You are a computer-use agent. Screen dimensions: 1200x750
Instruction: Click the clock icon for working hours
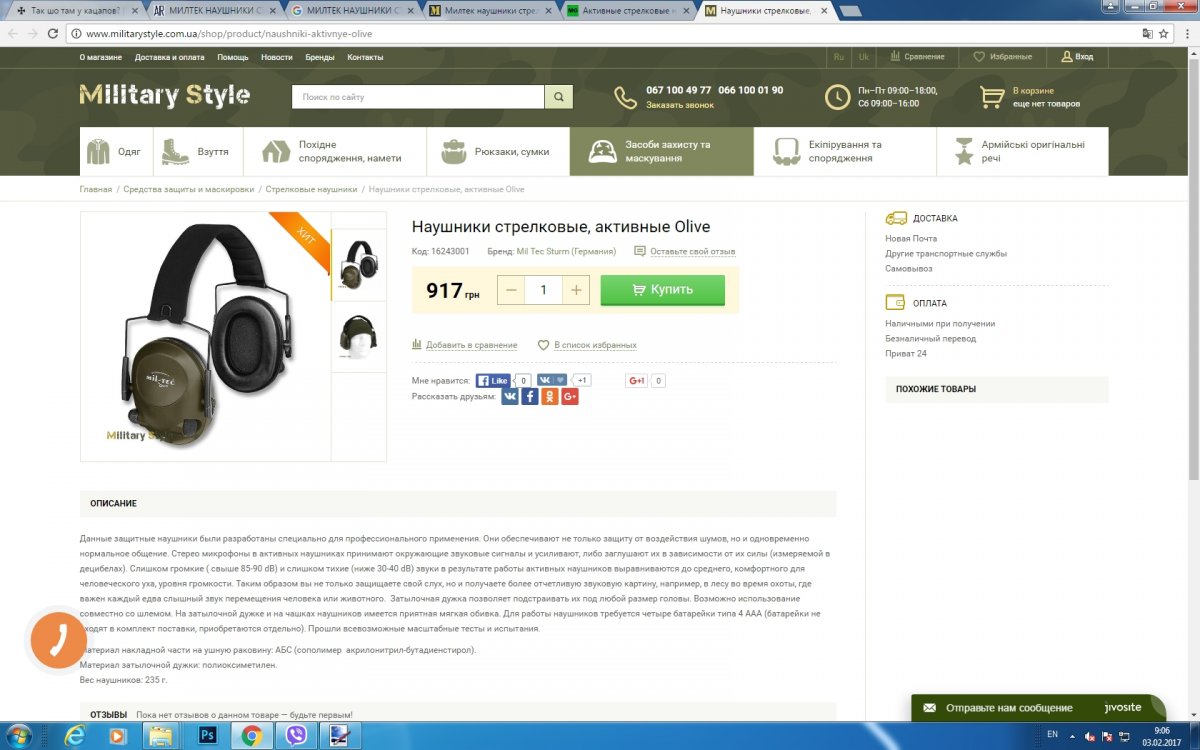837,97
